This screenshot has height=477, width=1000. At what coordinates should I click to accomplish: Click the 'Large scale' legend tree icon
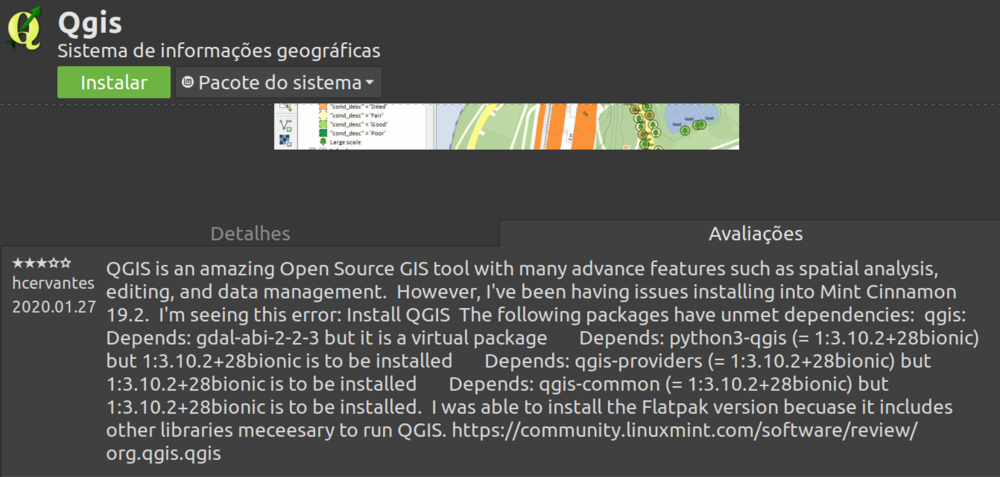(x=323, y=142)
